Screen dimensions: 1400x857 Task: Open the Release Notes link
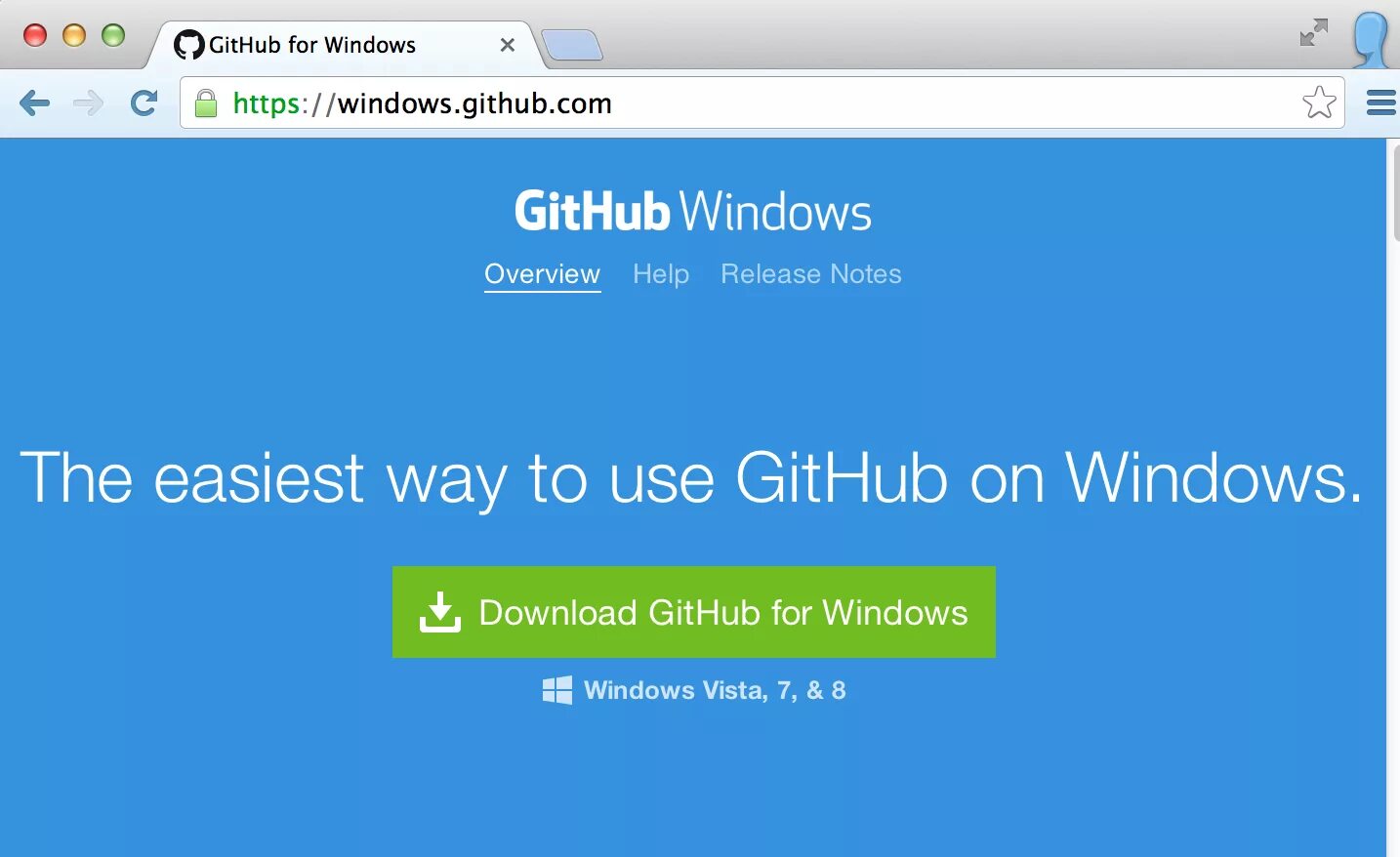click(x=811, y=274)
